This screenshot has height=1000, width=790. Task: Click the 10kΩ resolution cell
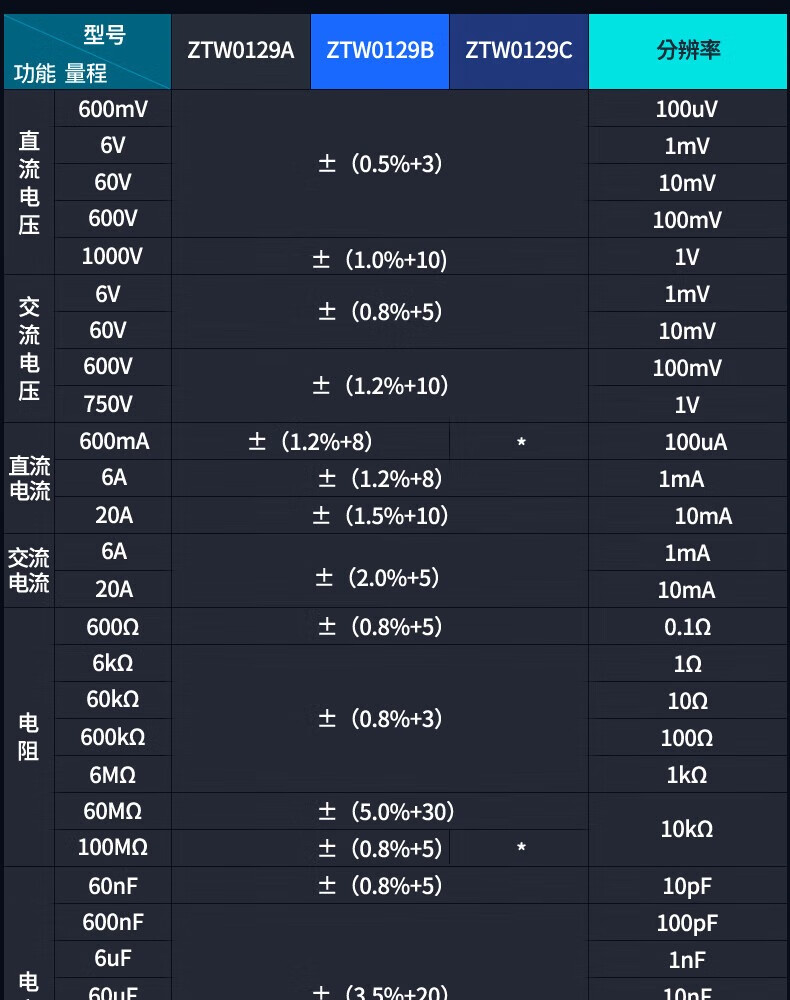click(x=686, y=829)
